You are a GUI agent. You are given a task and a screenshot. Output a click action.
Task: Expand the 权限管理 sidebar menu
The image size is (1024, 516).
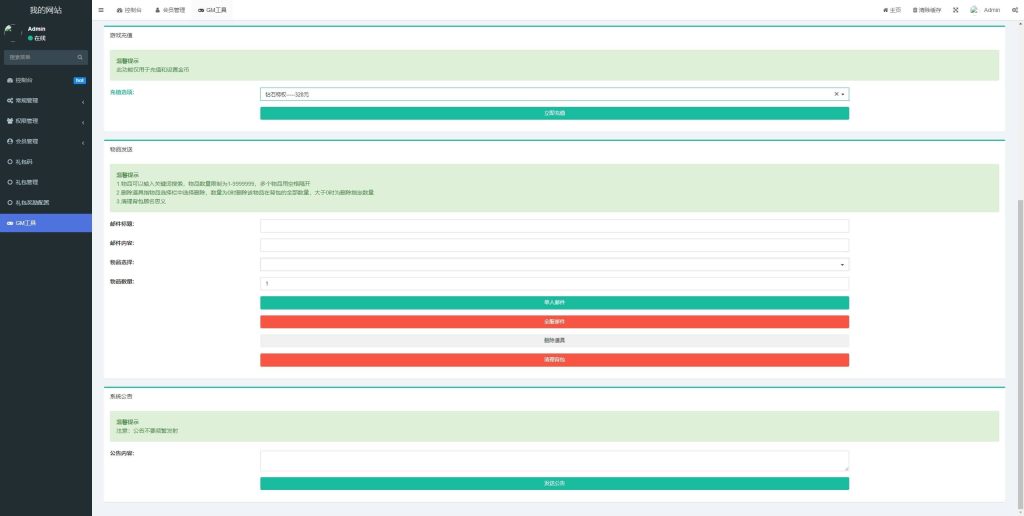click(45, 121)
